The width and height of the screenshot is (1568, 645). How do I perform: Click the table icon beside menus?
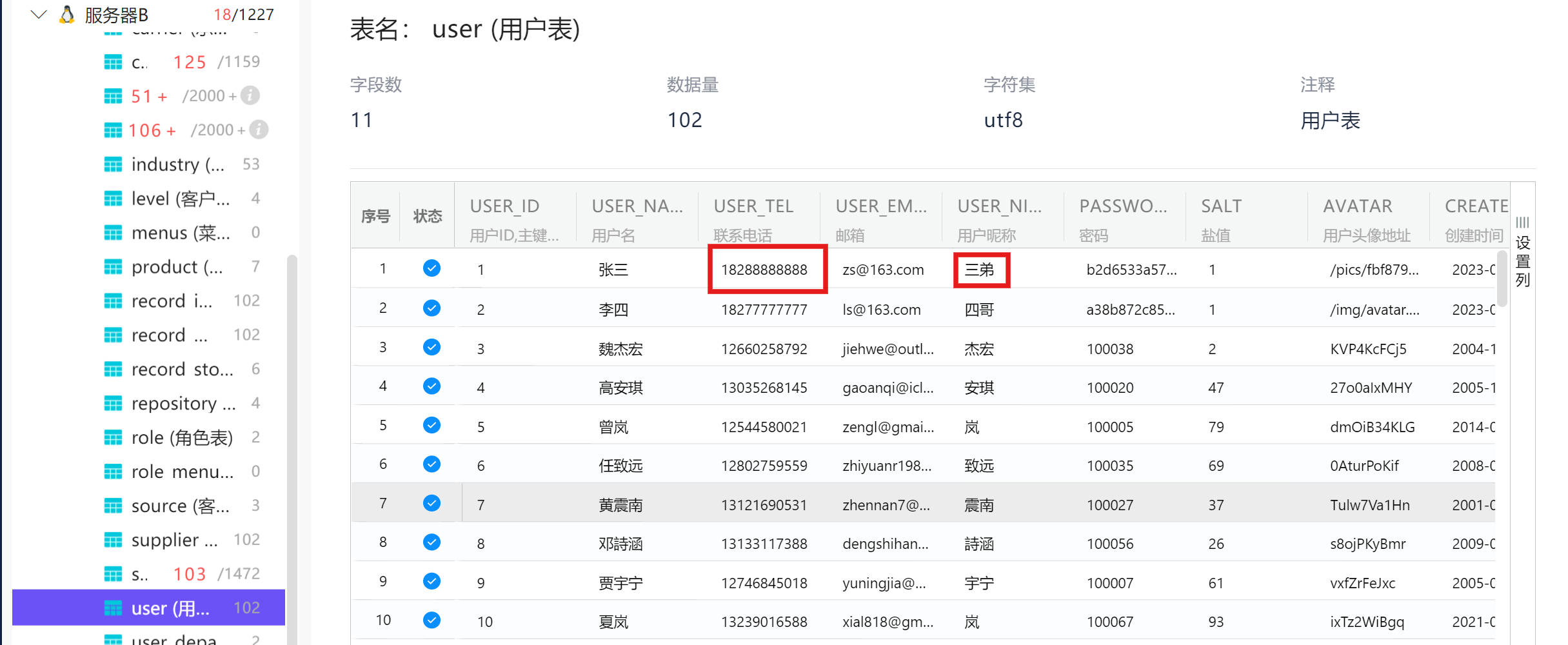[x=113, y=233]
